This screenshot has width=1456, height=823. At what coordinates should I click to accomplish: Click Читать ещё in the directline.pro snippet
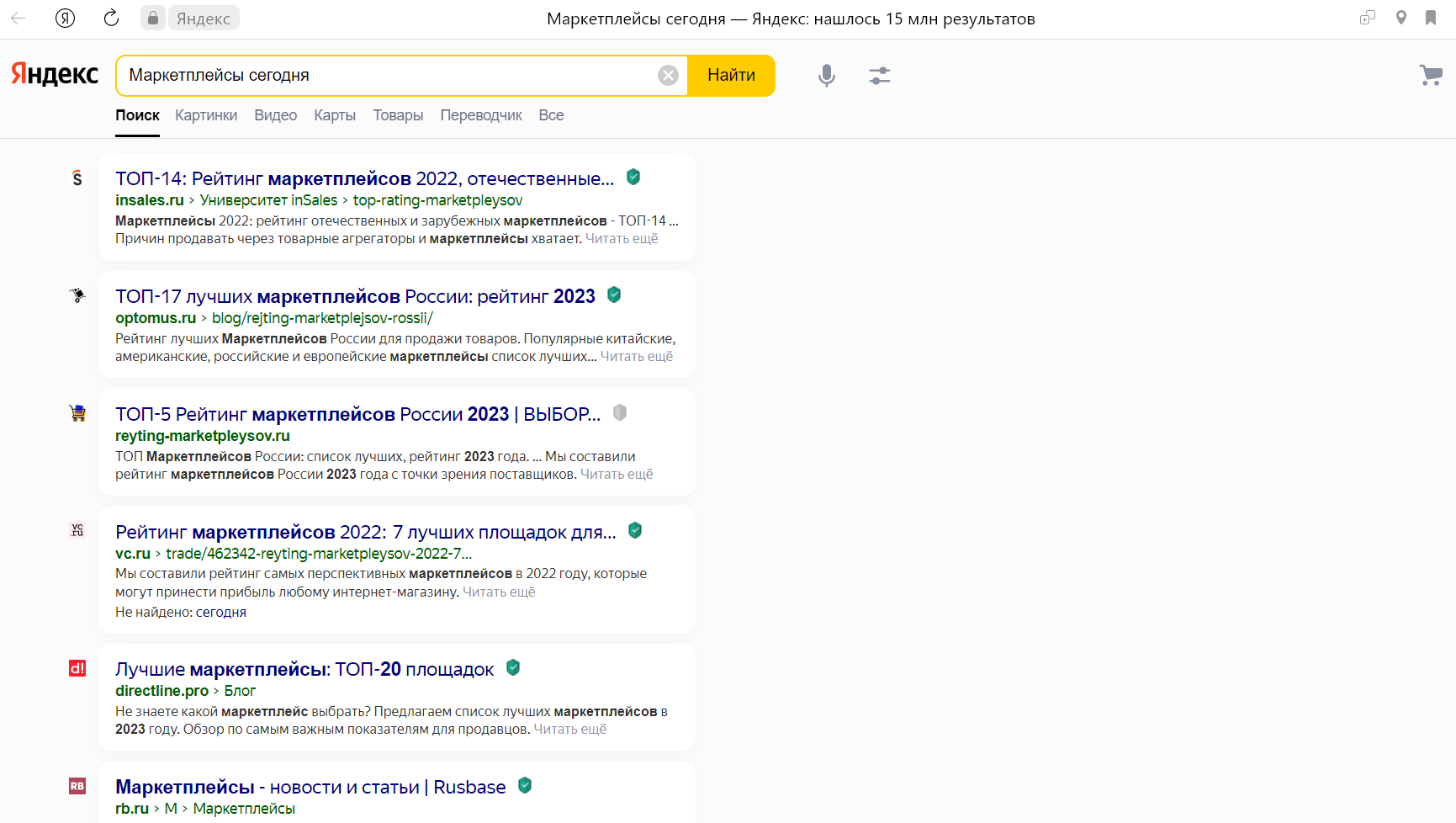[x=570, y=730]
